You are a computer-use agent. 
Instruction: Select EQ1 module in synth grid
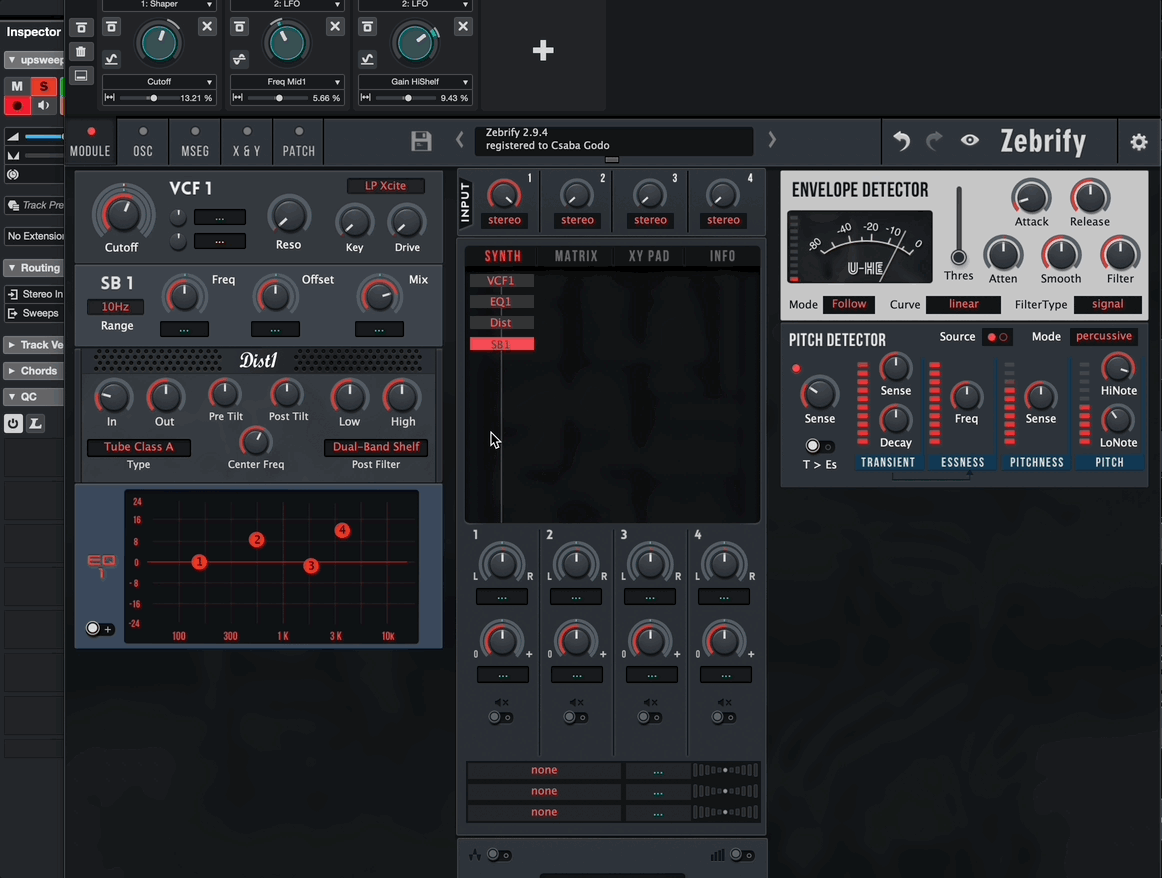tap(501, 302)
